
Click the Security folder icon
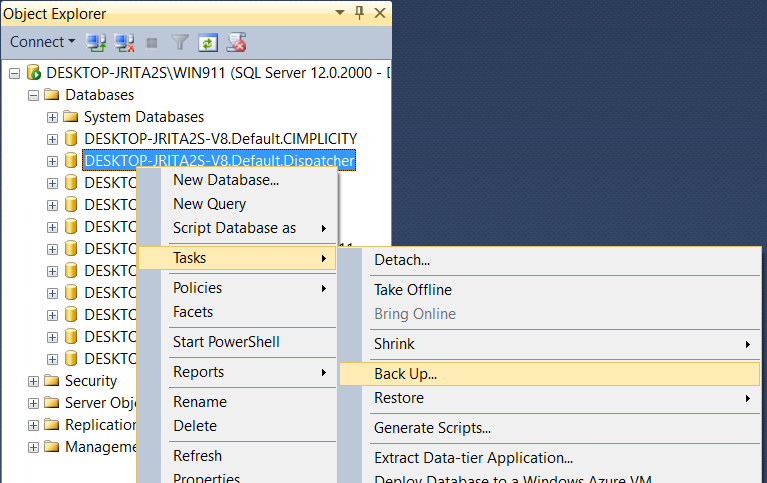point(51,380)
